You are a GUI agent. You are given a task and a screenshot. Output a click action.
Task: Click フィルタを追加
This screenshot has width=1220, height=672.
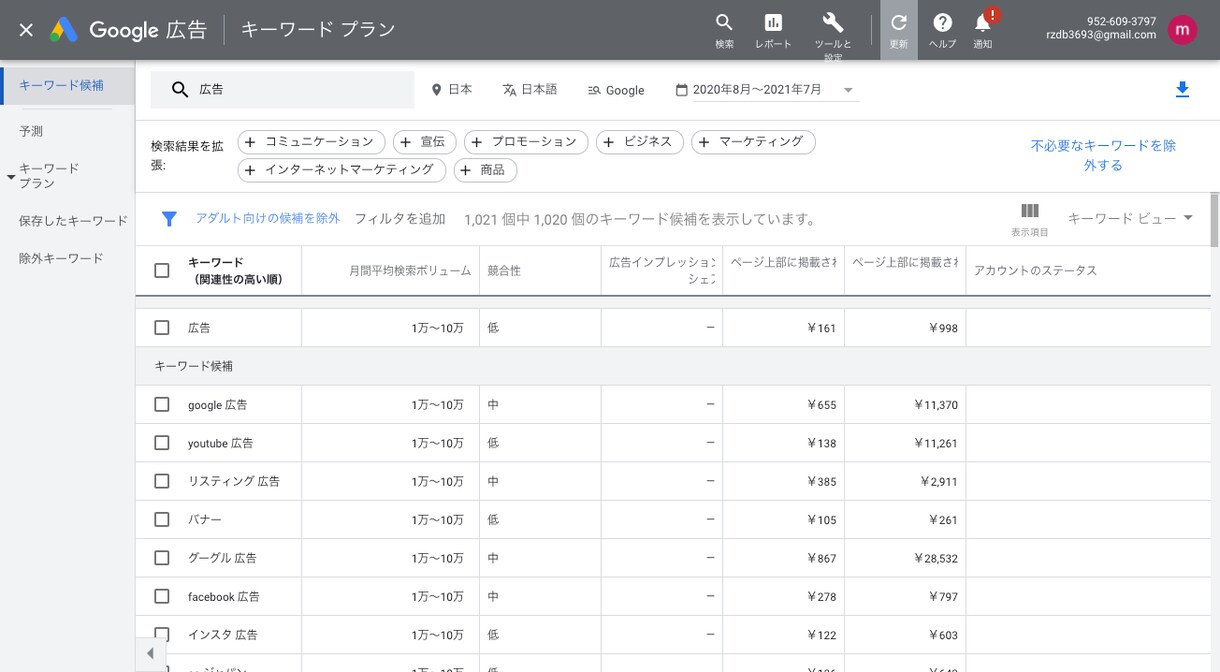coord(399,219)
